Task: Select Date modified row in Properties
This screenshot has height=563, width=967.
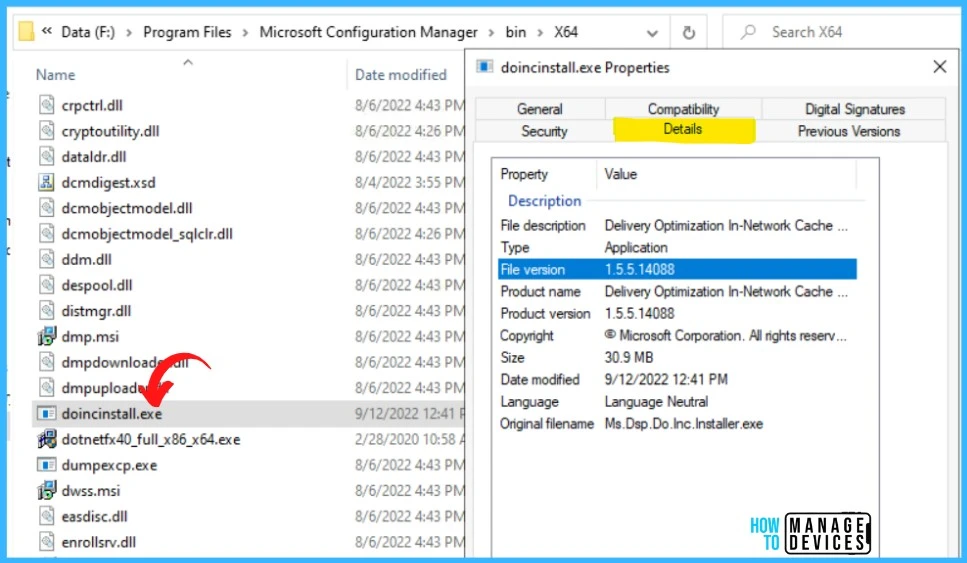Action: [677, 380]
